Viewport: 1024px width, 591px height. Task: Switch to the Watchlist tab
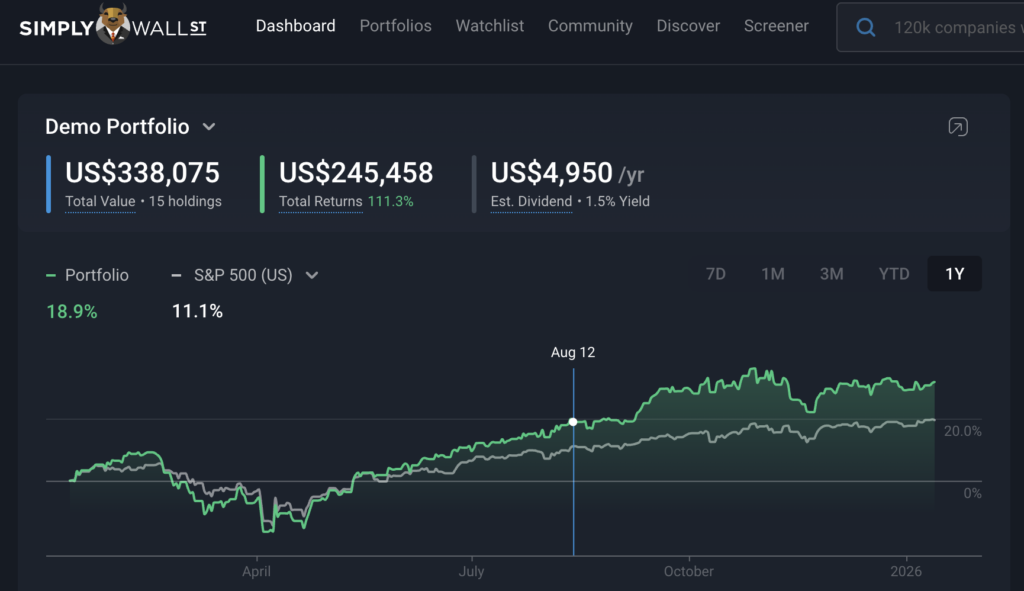(x=489, y=26)
